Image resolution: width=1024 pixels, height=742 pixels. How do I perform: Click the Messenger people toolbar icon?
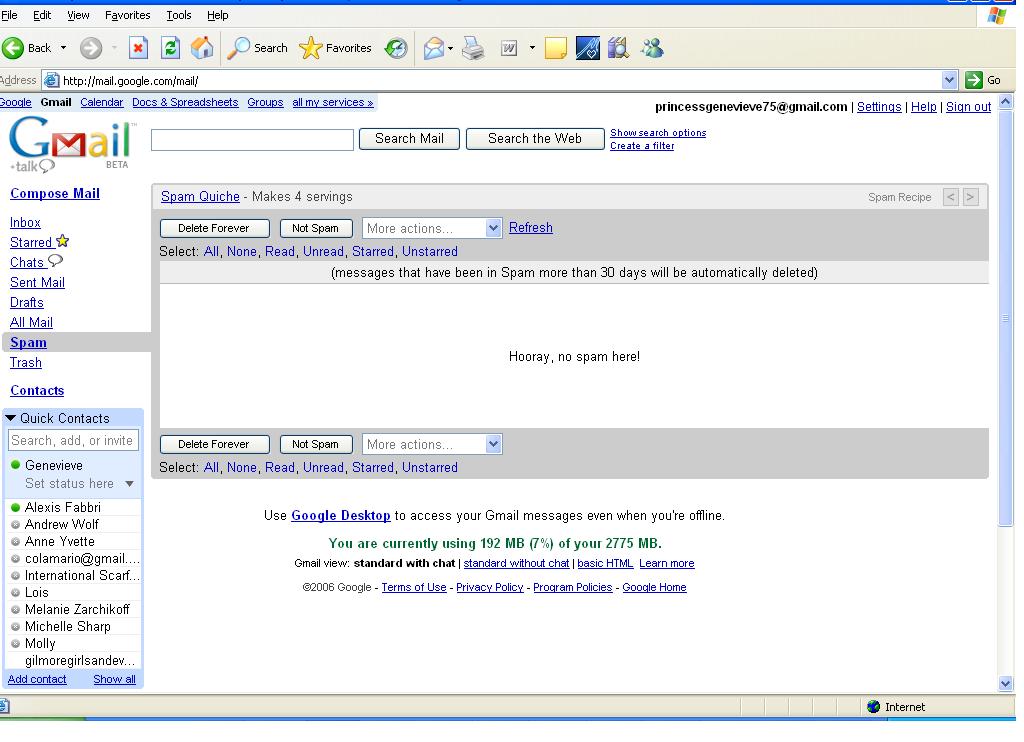click(x=652, y=48)
